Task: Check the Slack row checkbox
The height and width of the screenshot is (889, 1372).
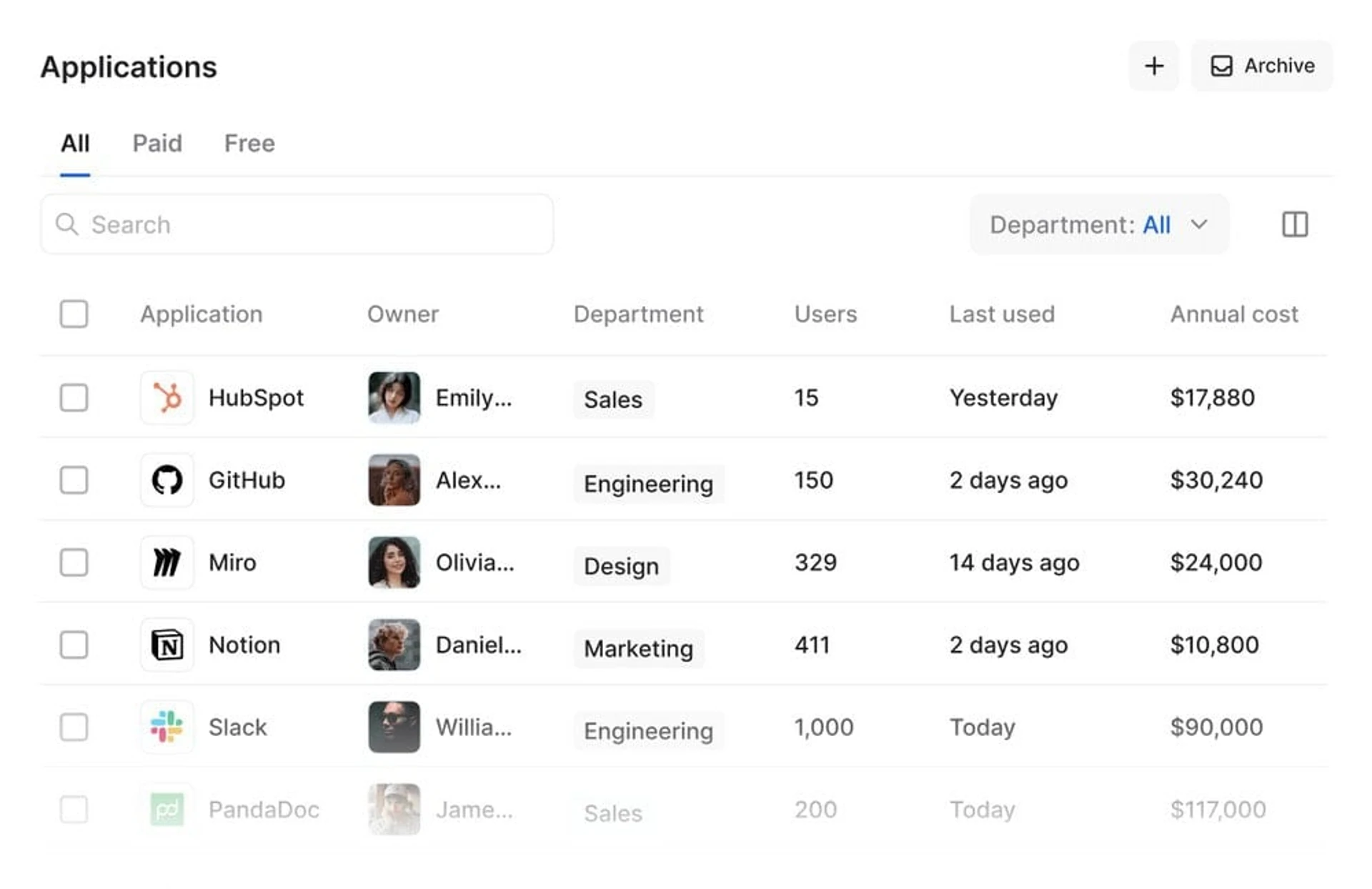Action: click(x=74, y=727)
